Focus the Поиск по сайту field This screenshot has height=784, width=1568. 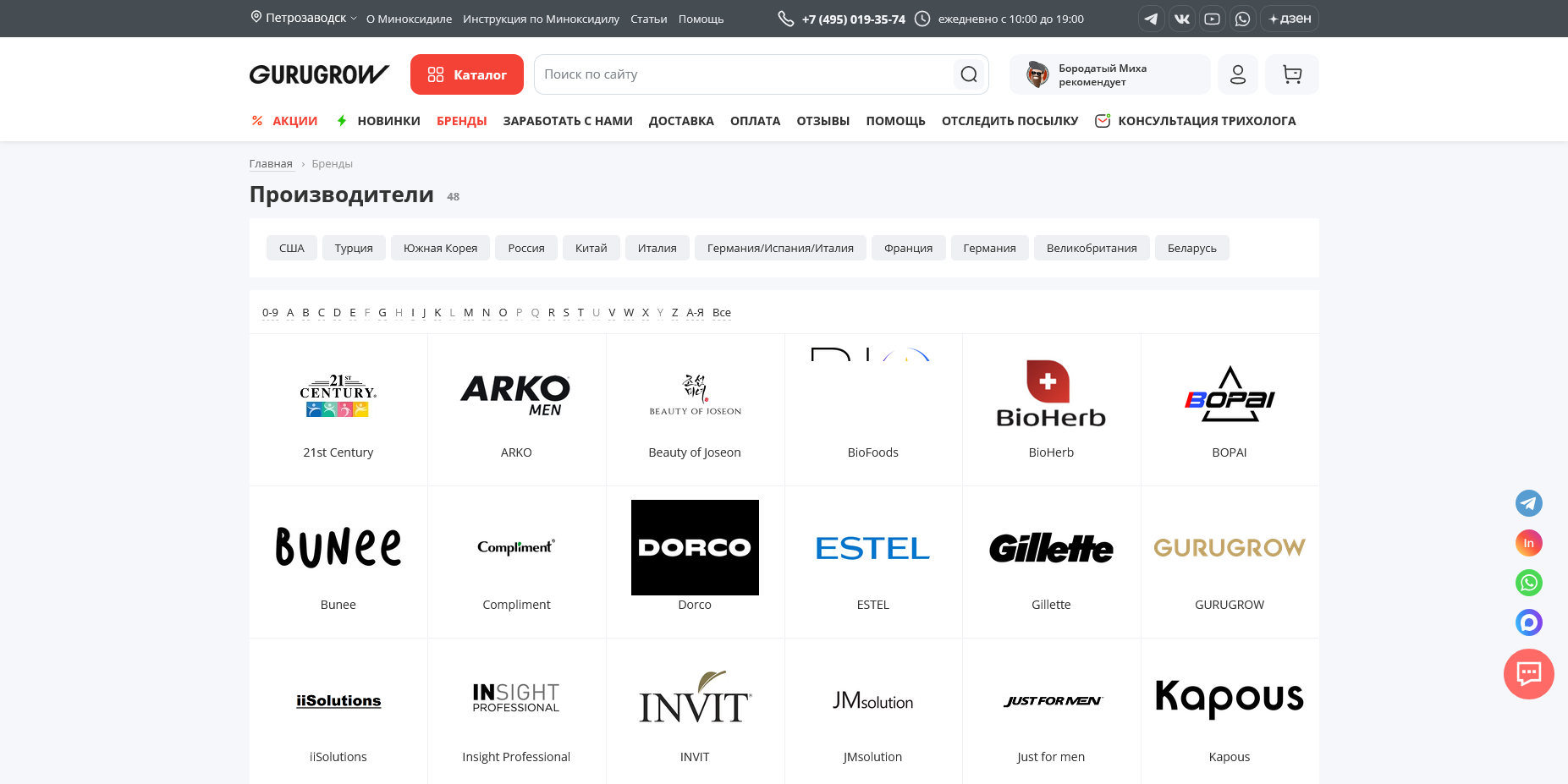[x=745, y=74]
